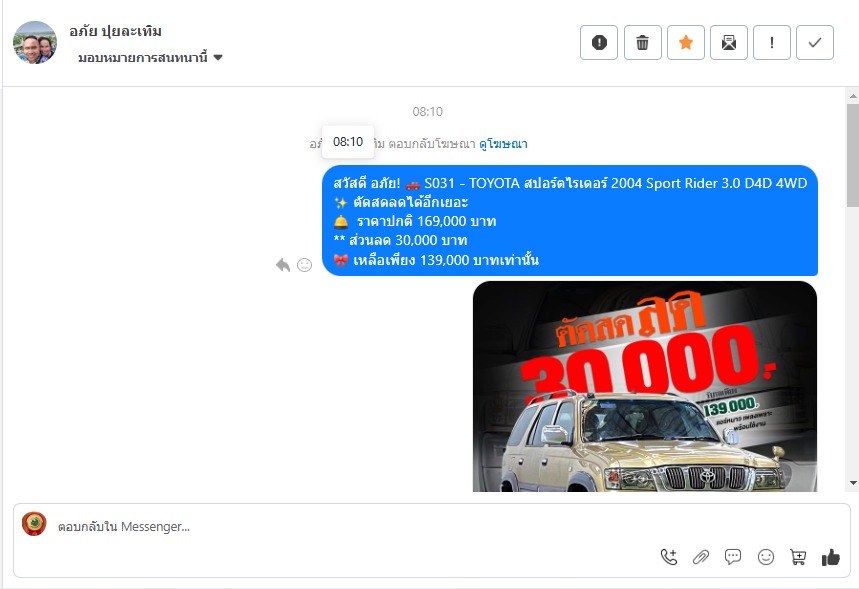This screenshot has width=859, height=589.
Task: Flag conversation as priority with exclamation mark
Action: [772, 42]
